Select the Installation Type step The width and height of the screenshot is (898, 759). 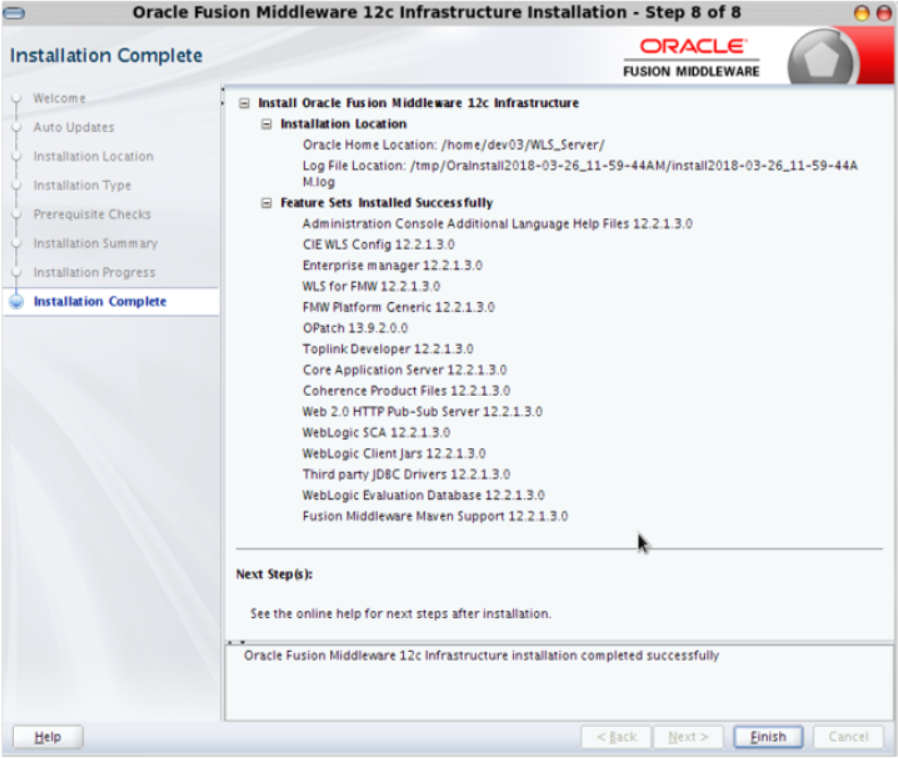click(82, 186)
